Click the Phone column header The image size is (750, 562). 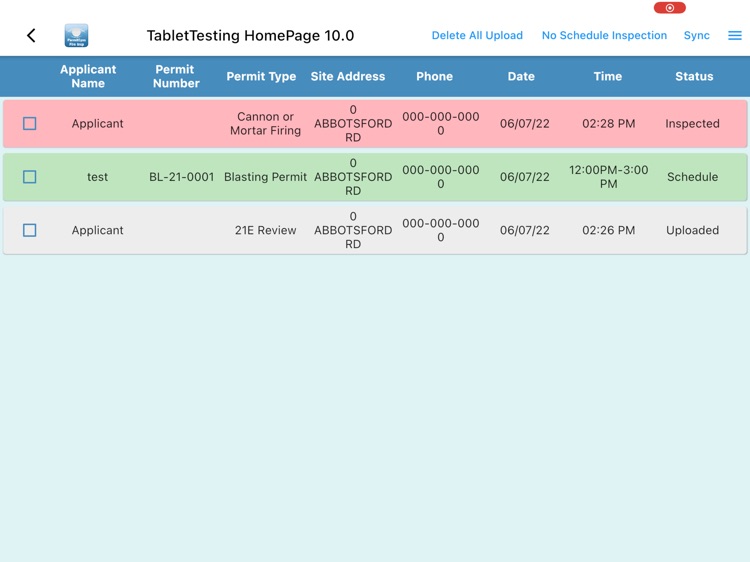(434, 77)
